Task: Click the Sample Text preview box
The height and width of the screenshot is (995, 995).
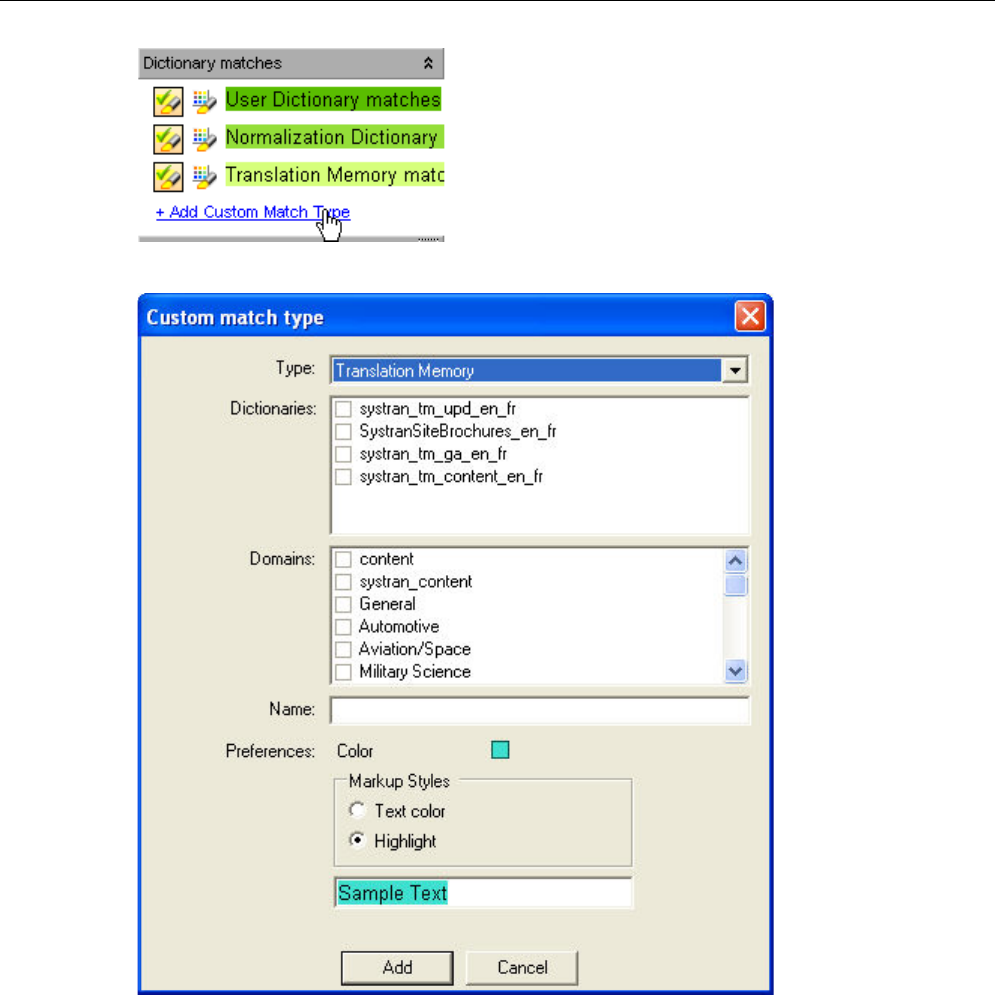Action: (x=483, y=893)
